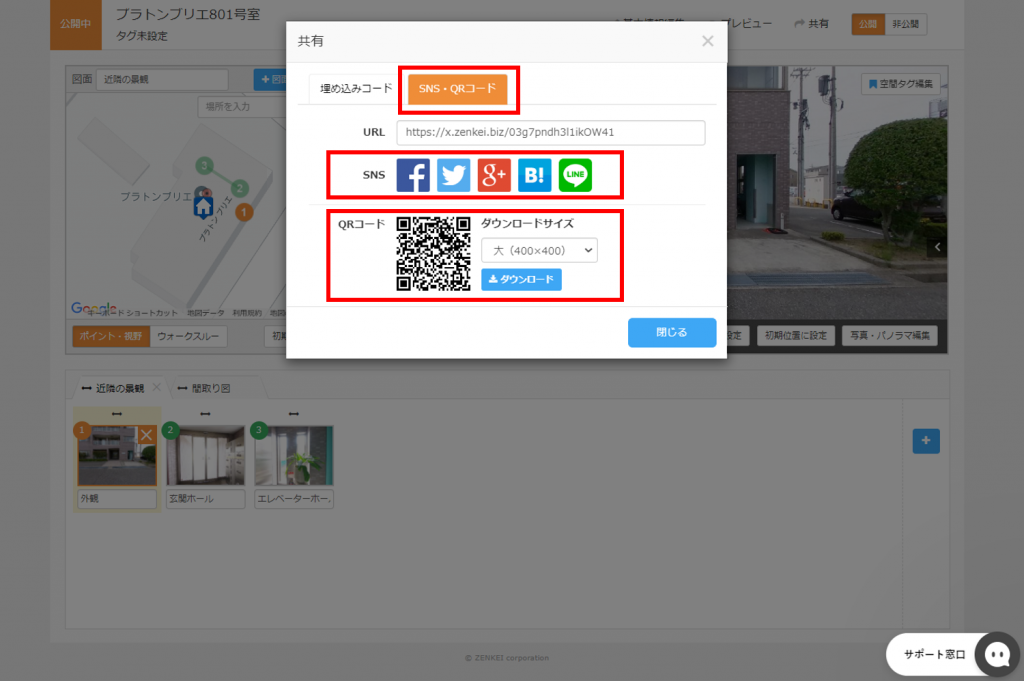The height and width of the screenshot is (681, 1024).
Task: Click the QR code image
Action: 433,253
